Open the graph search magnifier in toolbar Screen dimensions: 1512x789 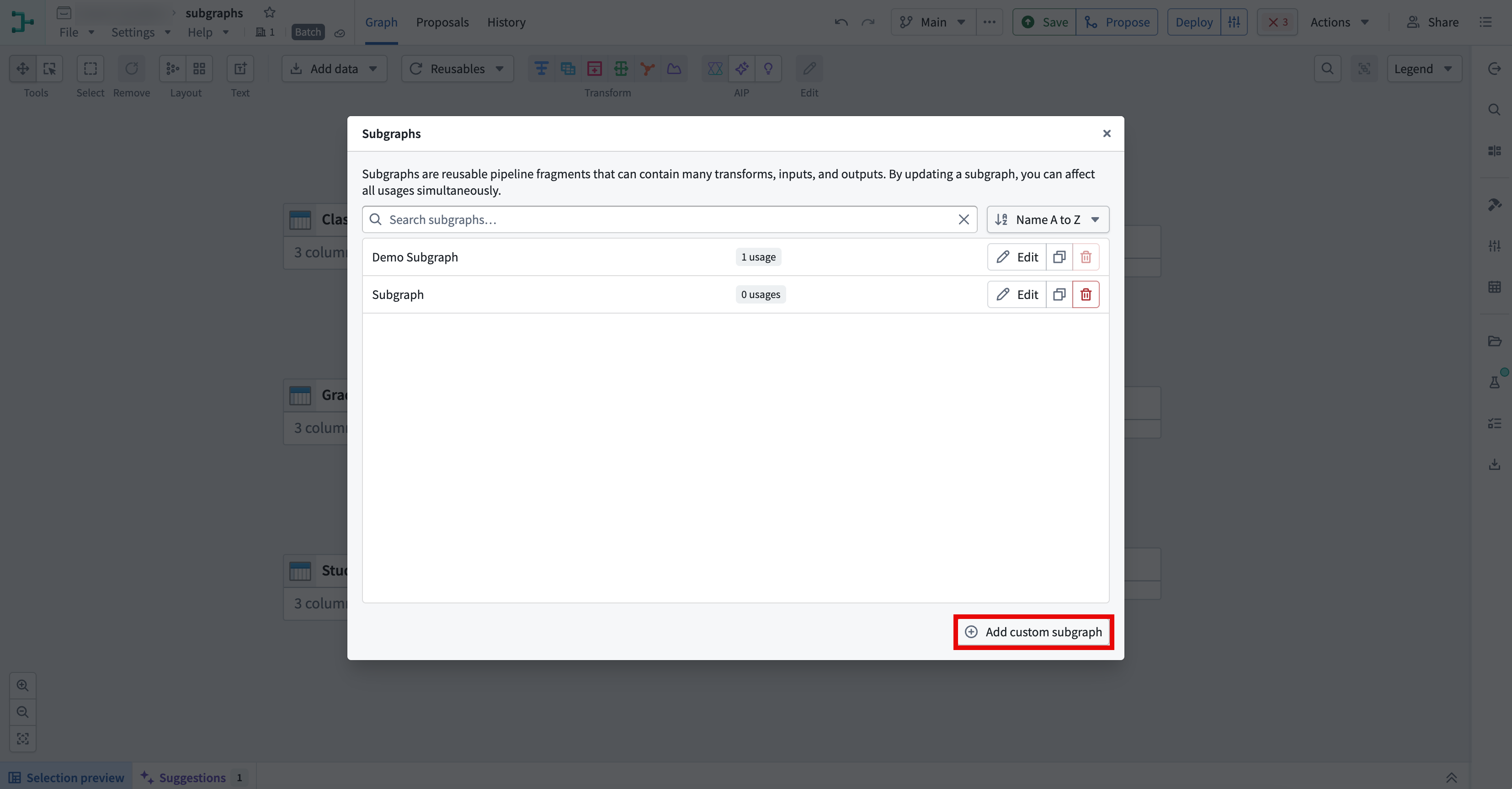[x=1327, y=69]
